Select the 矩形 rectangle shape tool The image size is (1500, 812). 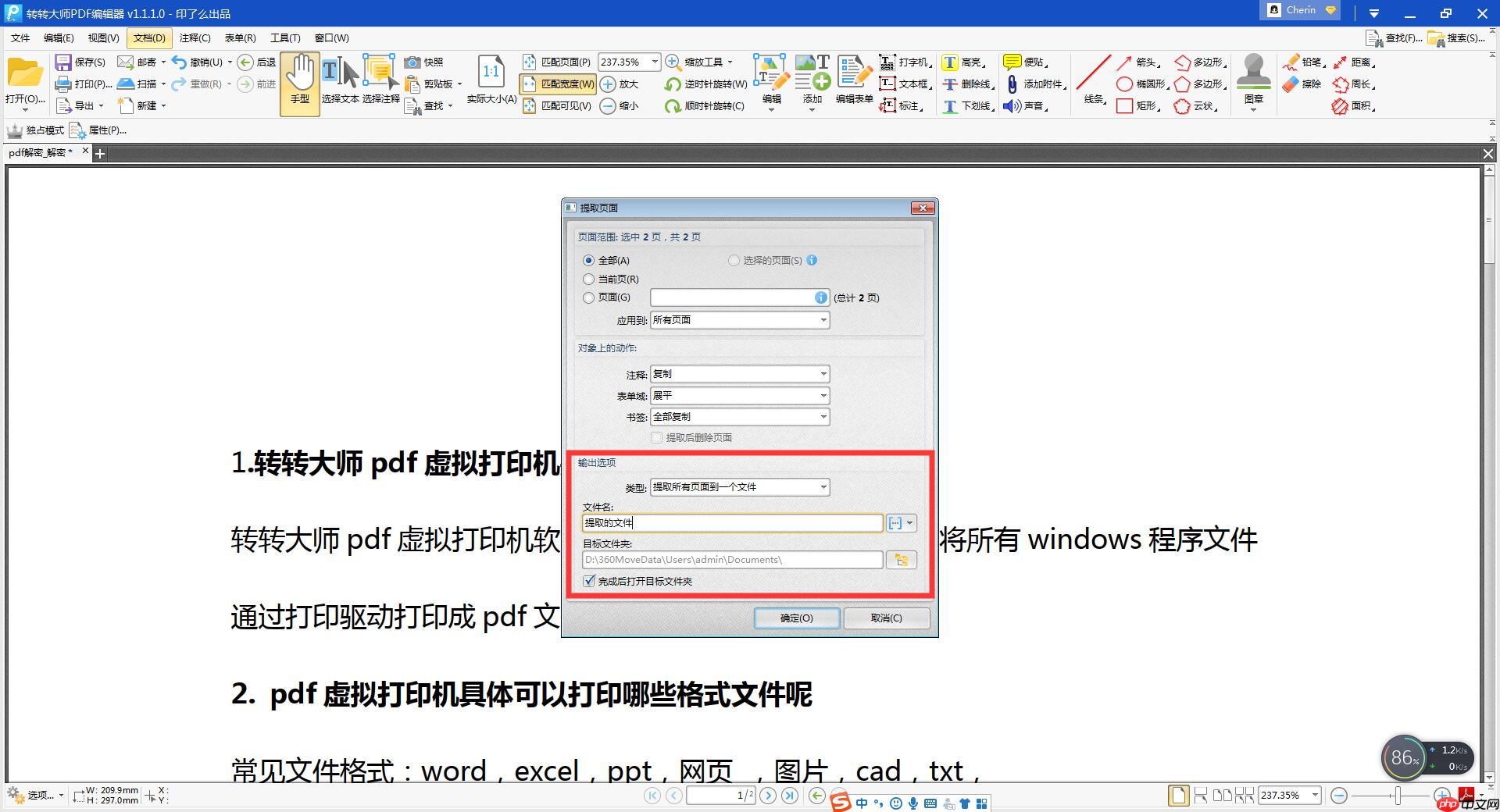click(1139, 105)
